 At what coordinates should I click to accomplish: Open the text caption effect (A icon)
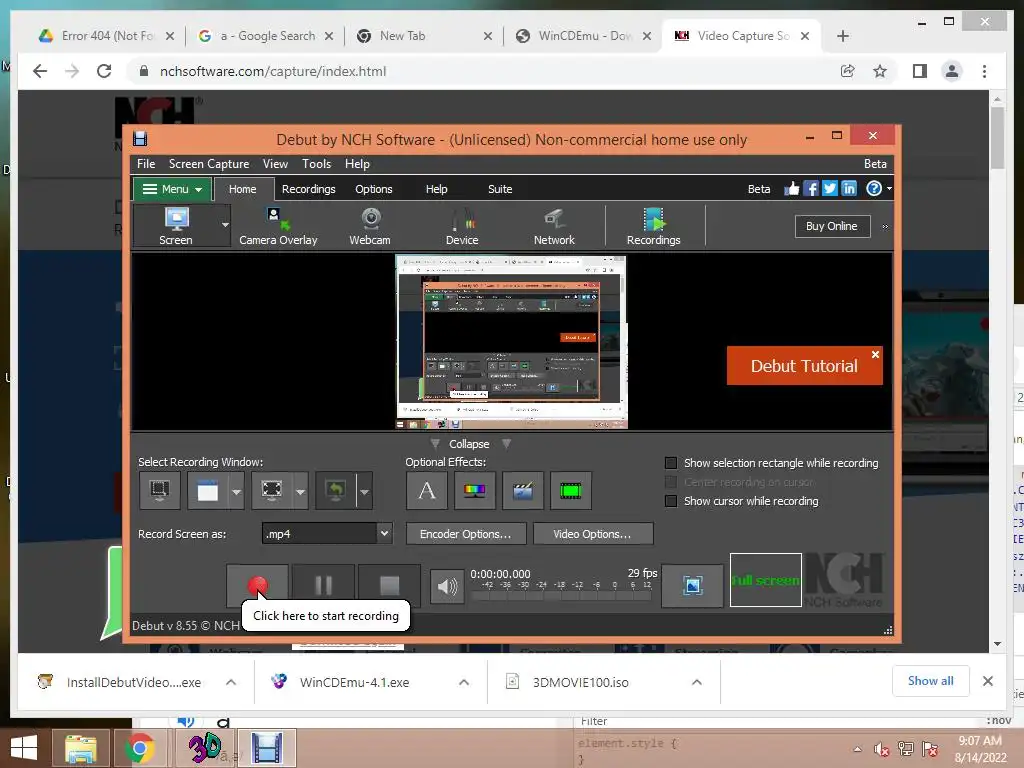[426, 490]
